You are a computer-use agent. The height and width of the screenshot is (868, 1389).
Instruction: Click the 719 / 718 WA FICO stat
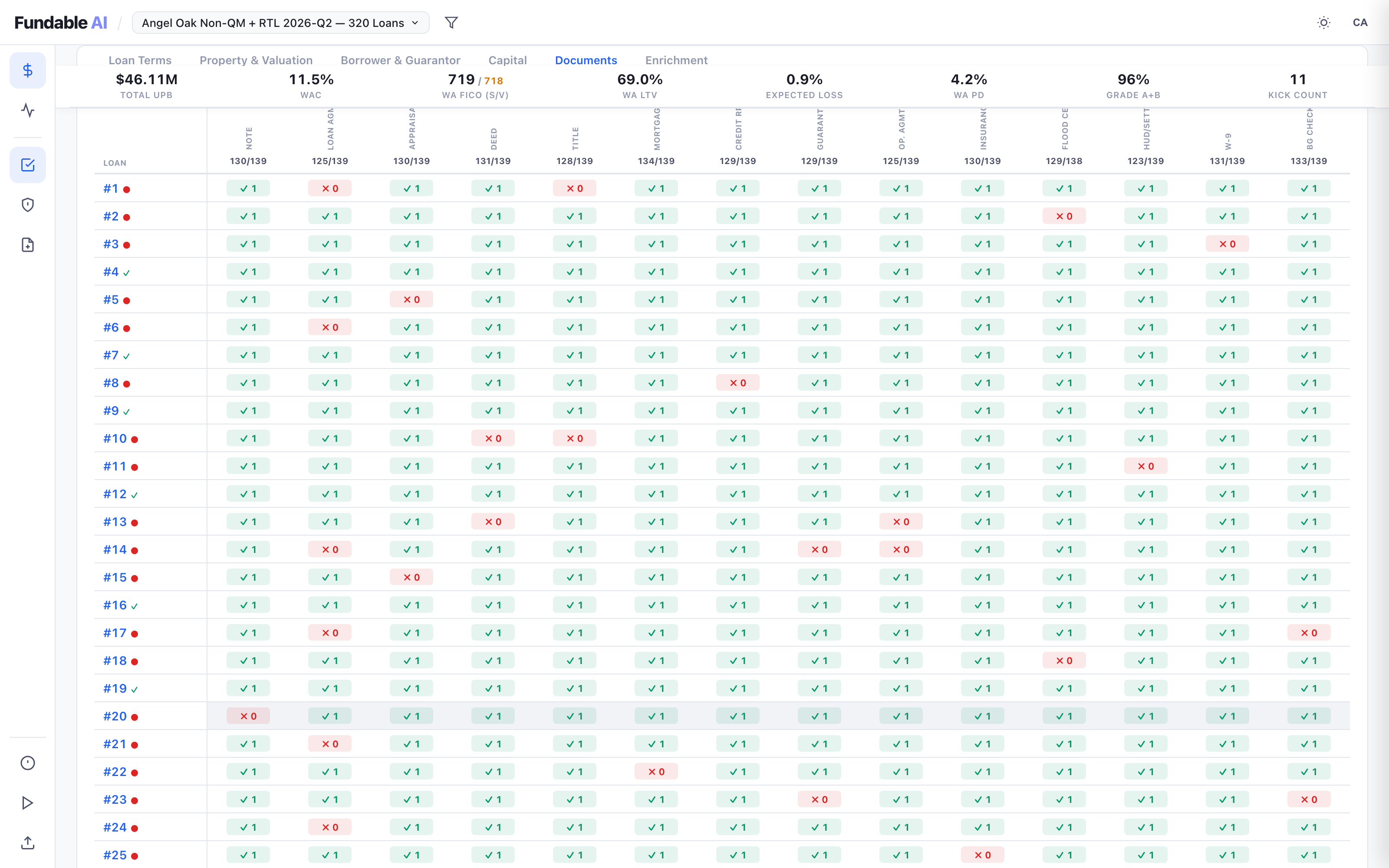[x=475, y=85]
